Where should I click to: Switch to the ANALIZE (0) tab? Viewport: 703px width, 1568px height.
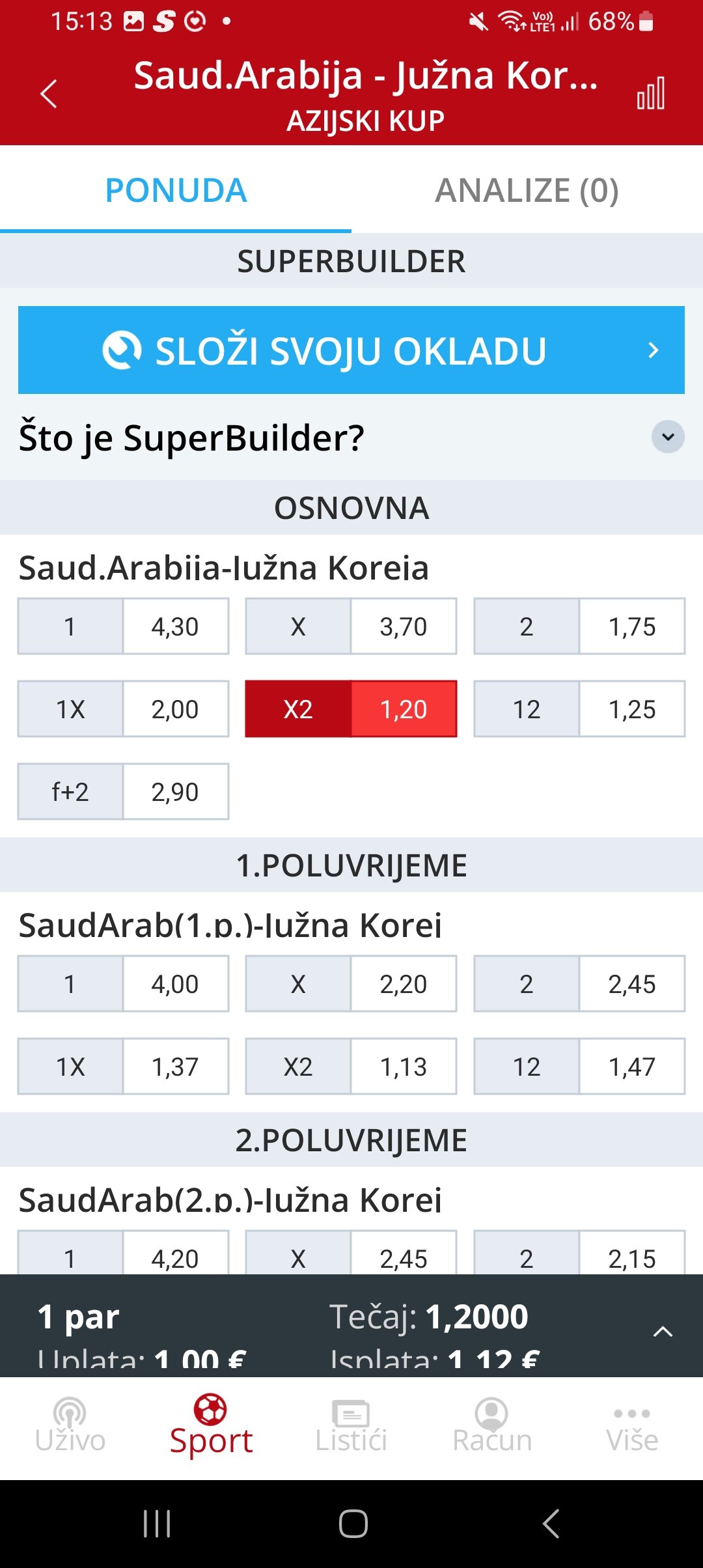tap(527, 190)
